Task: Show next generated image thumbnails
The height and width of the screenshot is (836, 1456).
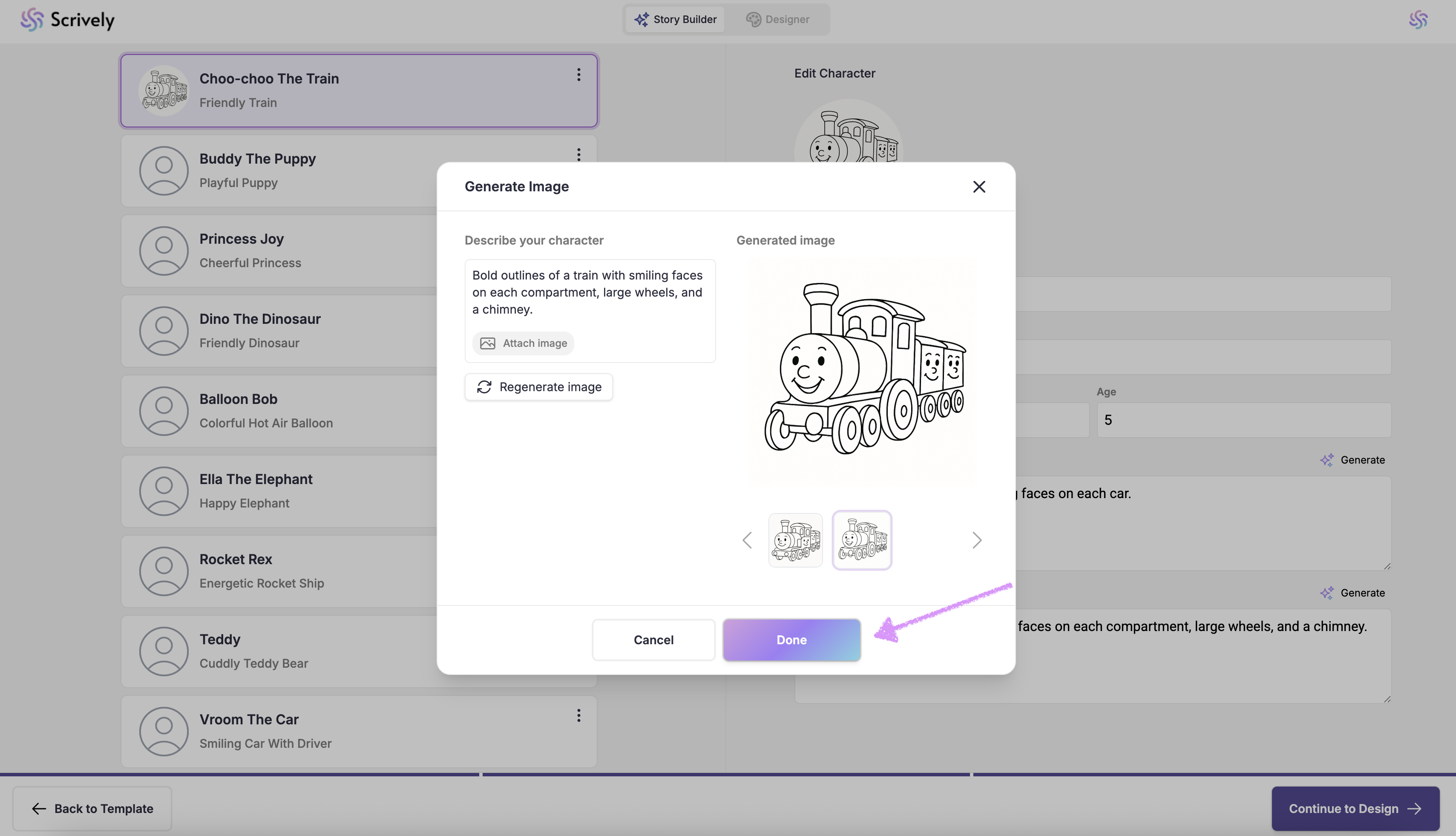Action: coord(977,540)
